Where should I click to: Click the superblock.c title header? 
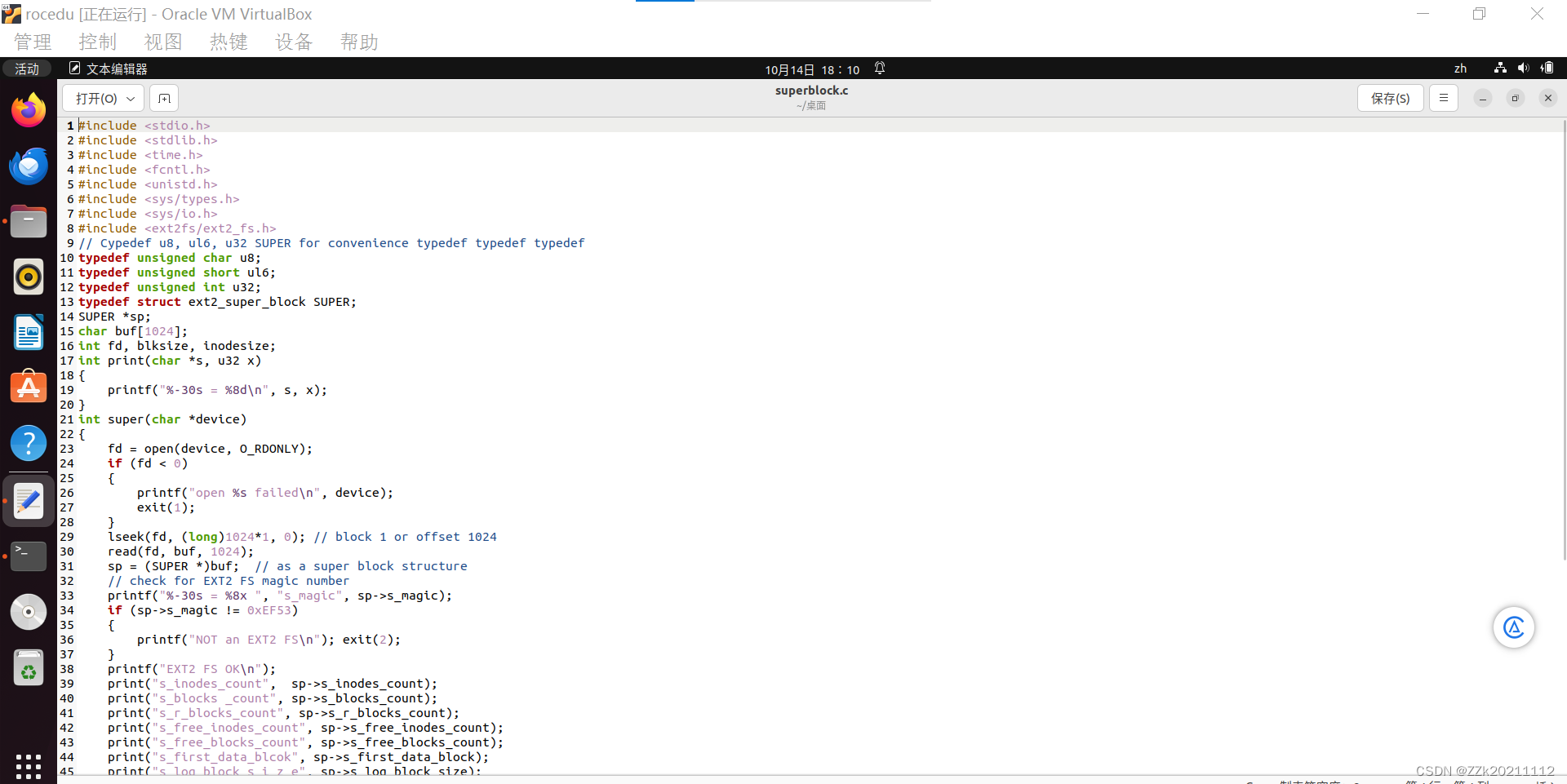[811, 91]
